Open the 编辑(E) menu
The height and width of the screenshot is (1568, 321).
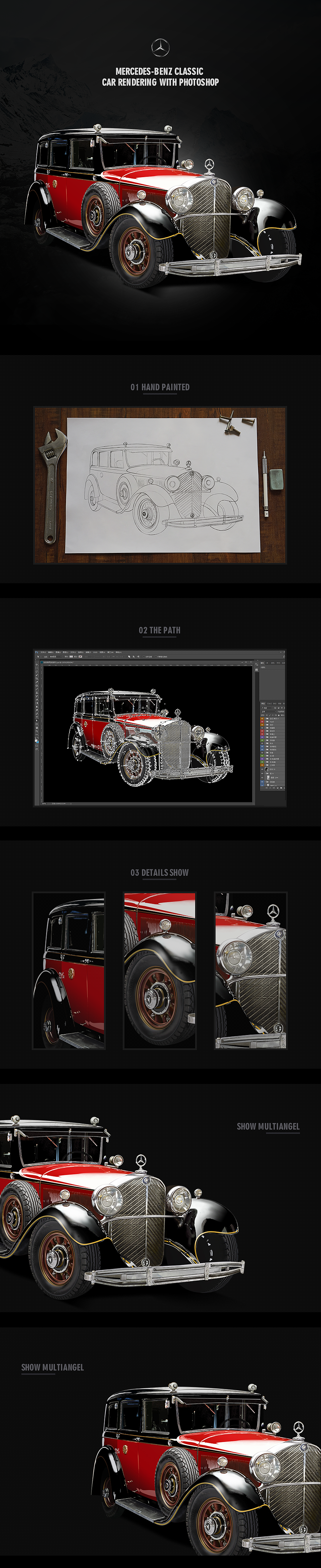pyautogui.click(x=51, y=653)
